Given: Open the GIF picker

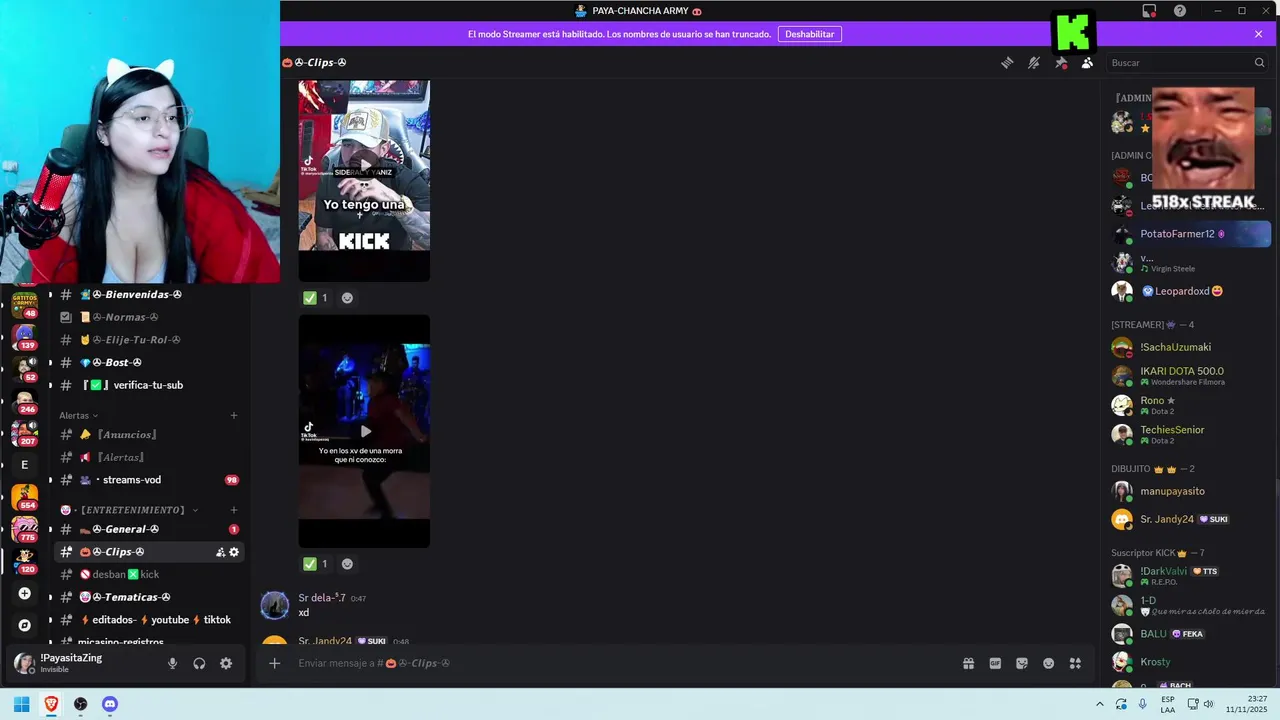Looking at the screenshot, I should tap(995, 663).
